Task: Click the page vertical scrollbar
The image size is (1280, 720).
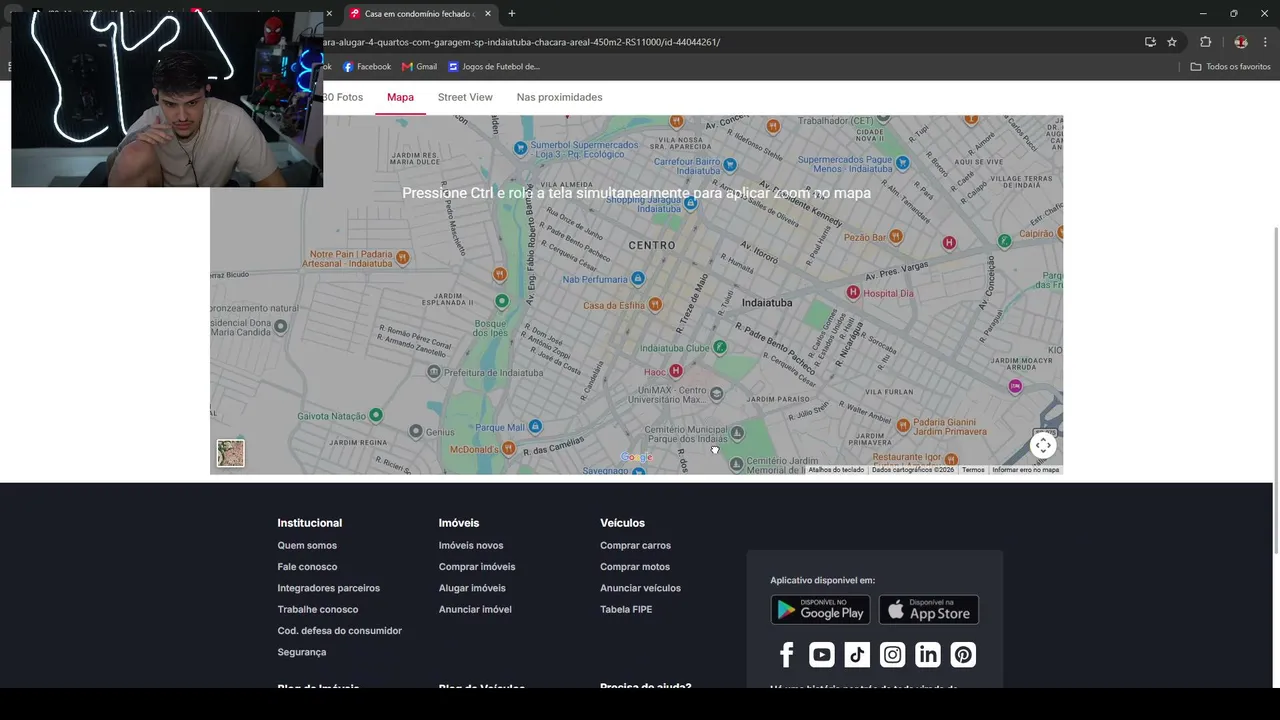Action: point(1275,390)
